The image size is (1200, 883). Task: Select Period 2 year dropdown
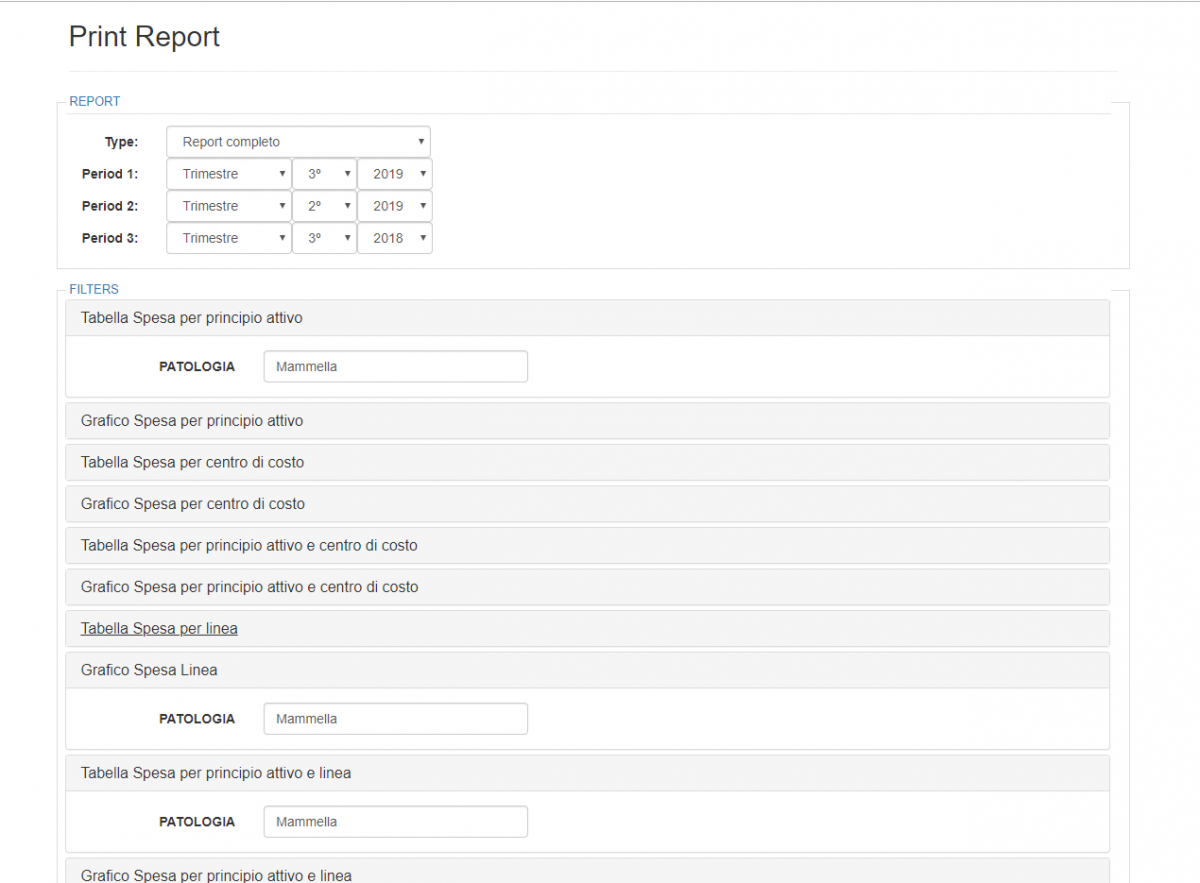point(395,206)
